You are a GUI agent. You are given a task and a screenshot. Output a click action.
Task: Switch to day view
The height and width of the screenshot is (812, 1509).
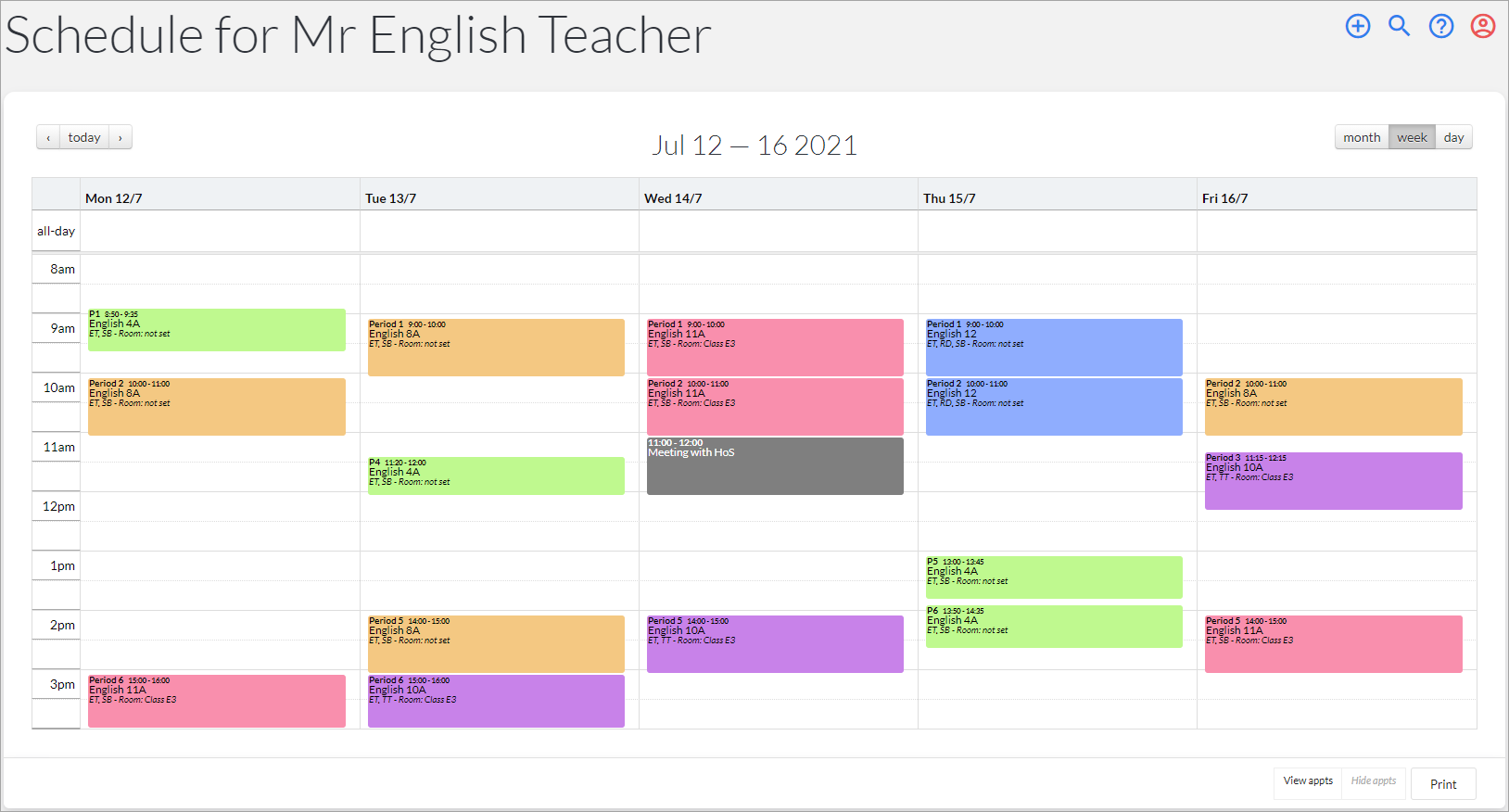coord(1453,137)
